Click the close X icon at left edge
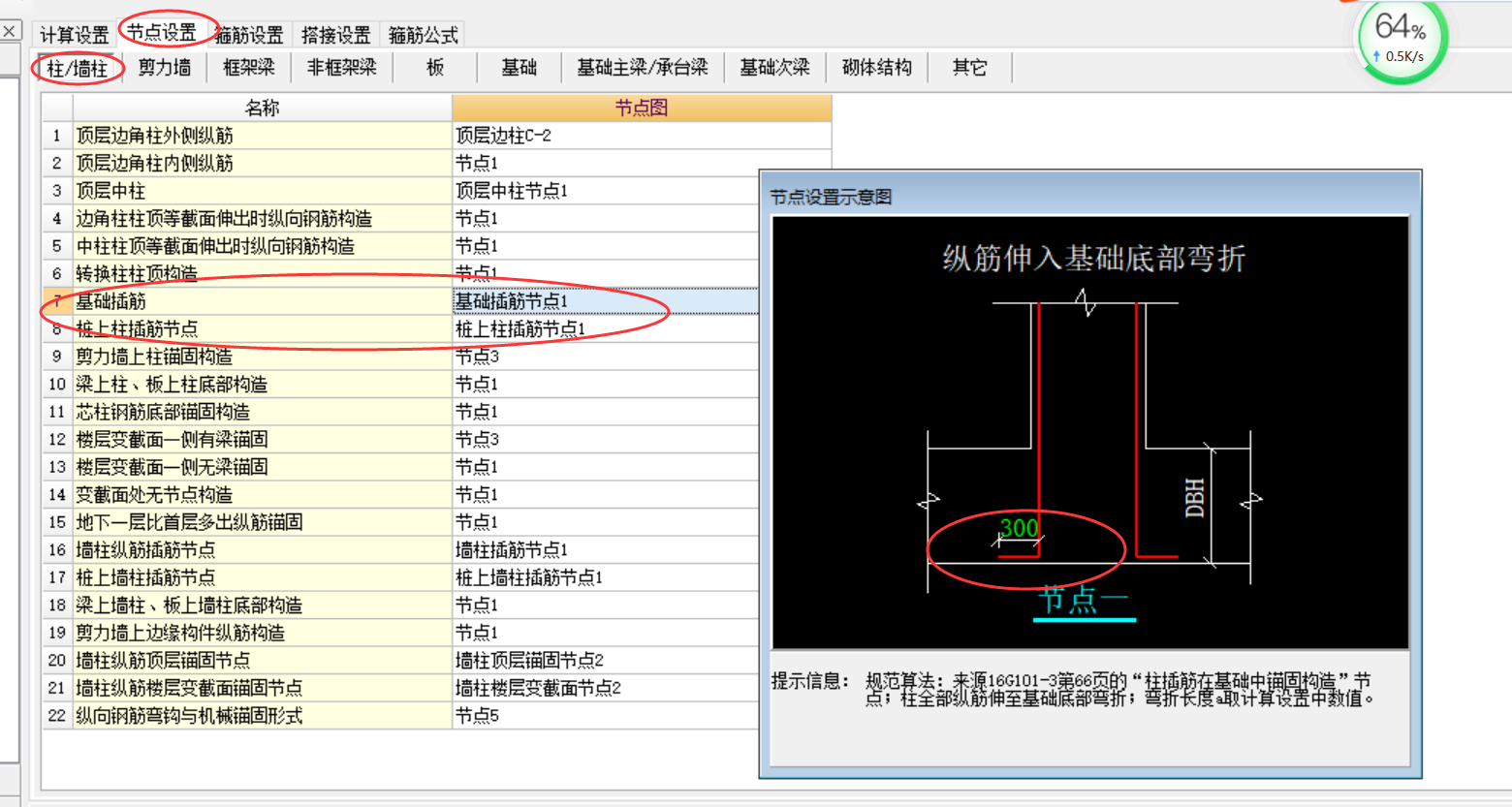 tap(10, 31)
